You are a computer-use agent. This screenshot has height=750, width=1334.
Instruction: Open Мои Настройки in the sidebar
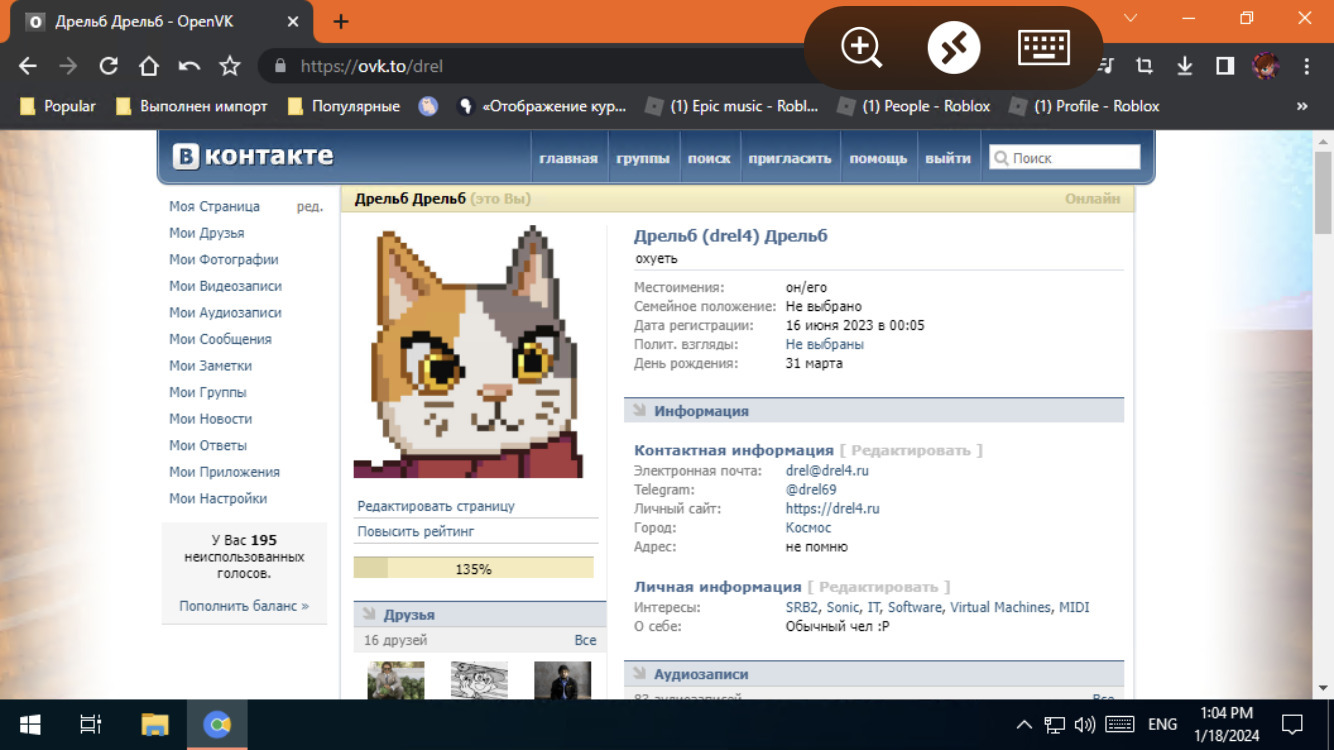218,498
